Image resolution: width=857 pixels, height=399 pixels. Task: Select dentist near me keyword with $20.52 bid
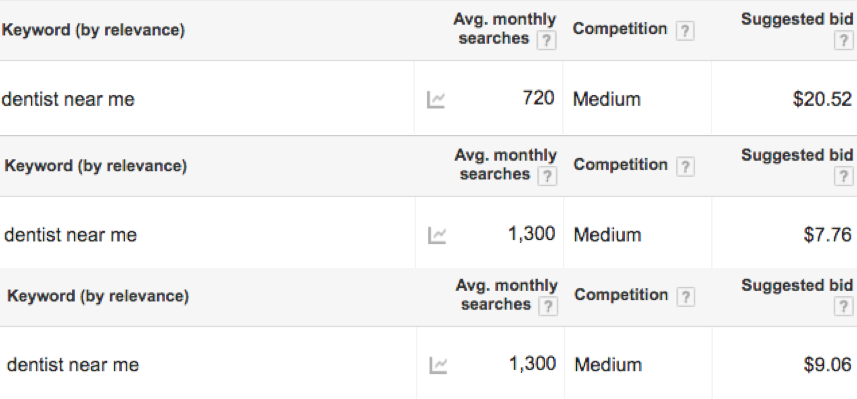point(68,99)
